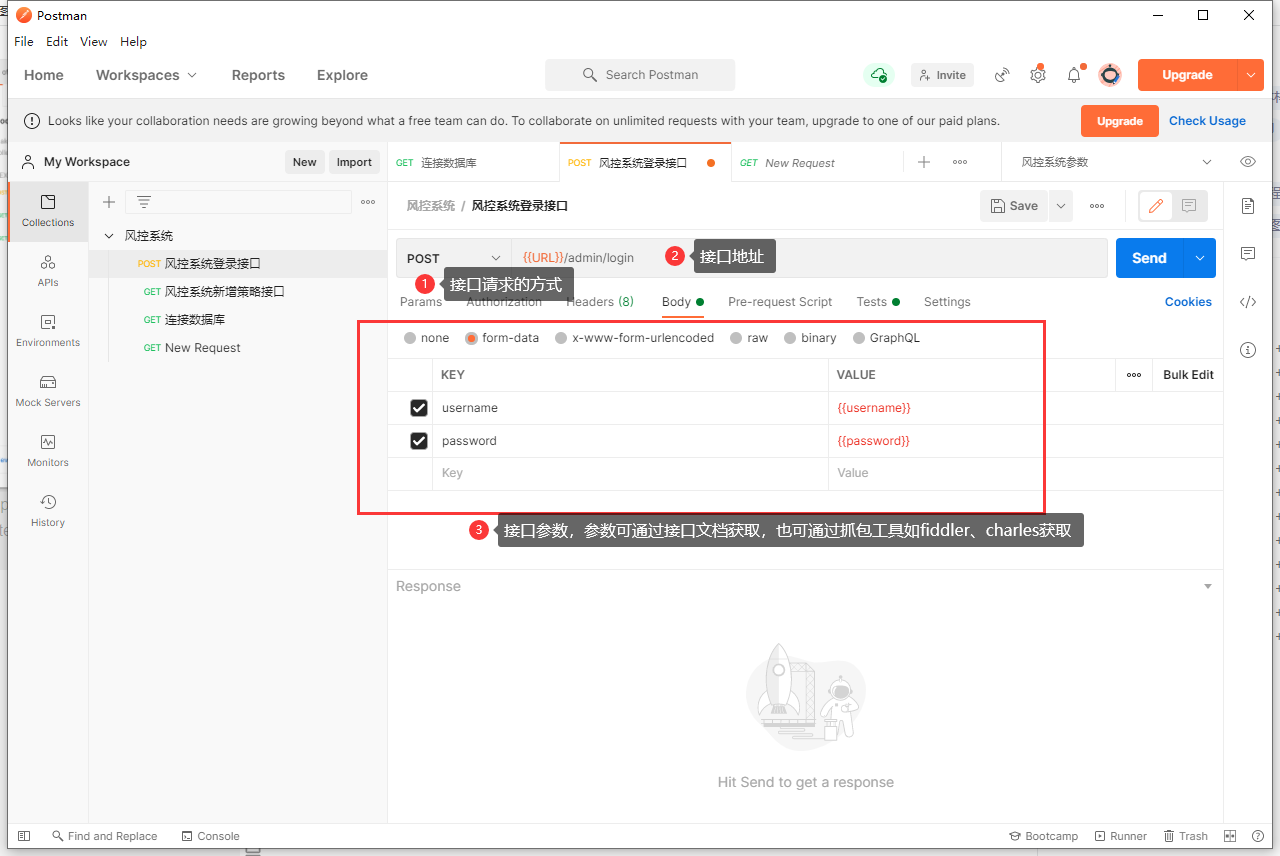This screenshot has width=1280, height=856.
Task: Open the Collections panel
Action: tap(47, 211)
